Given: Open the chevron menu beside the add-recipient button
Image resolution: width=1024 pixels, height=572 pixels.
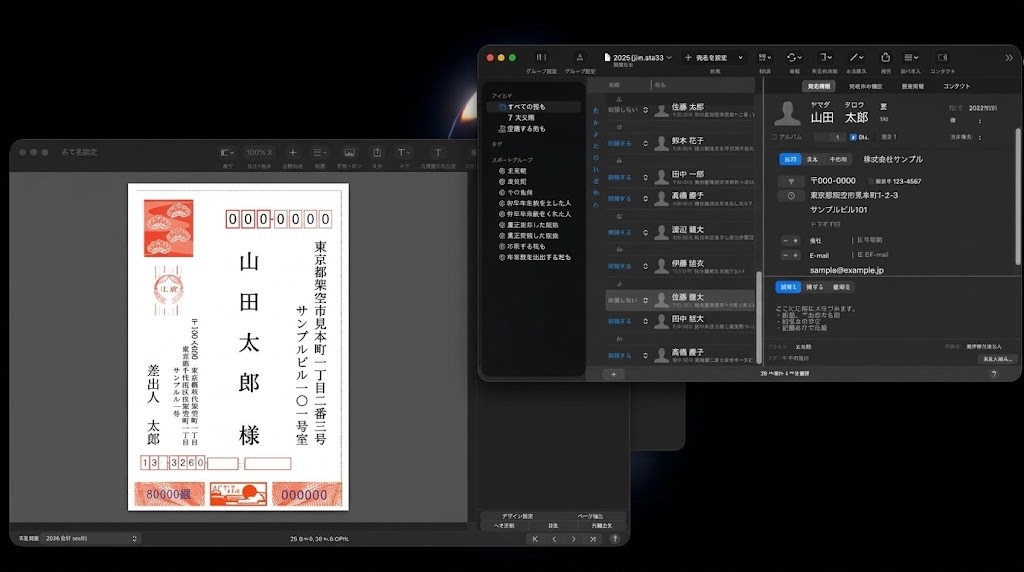Looking at the screenshot, I should (740, 57).
